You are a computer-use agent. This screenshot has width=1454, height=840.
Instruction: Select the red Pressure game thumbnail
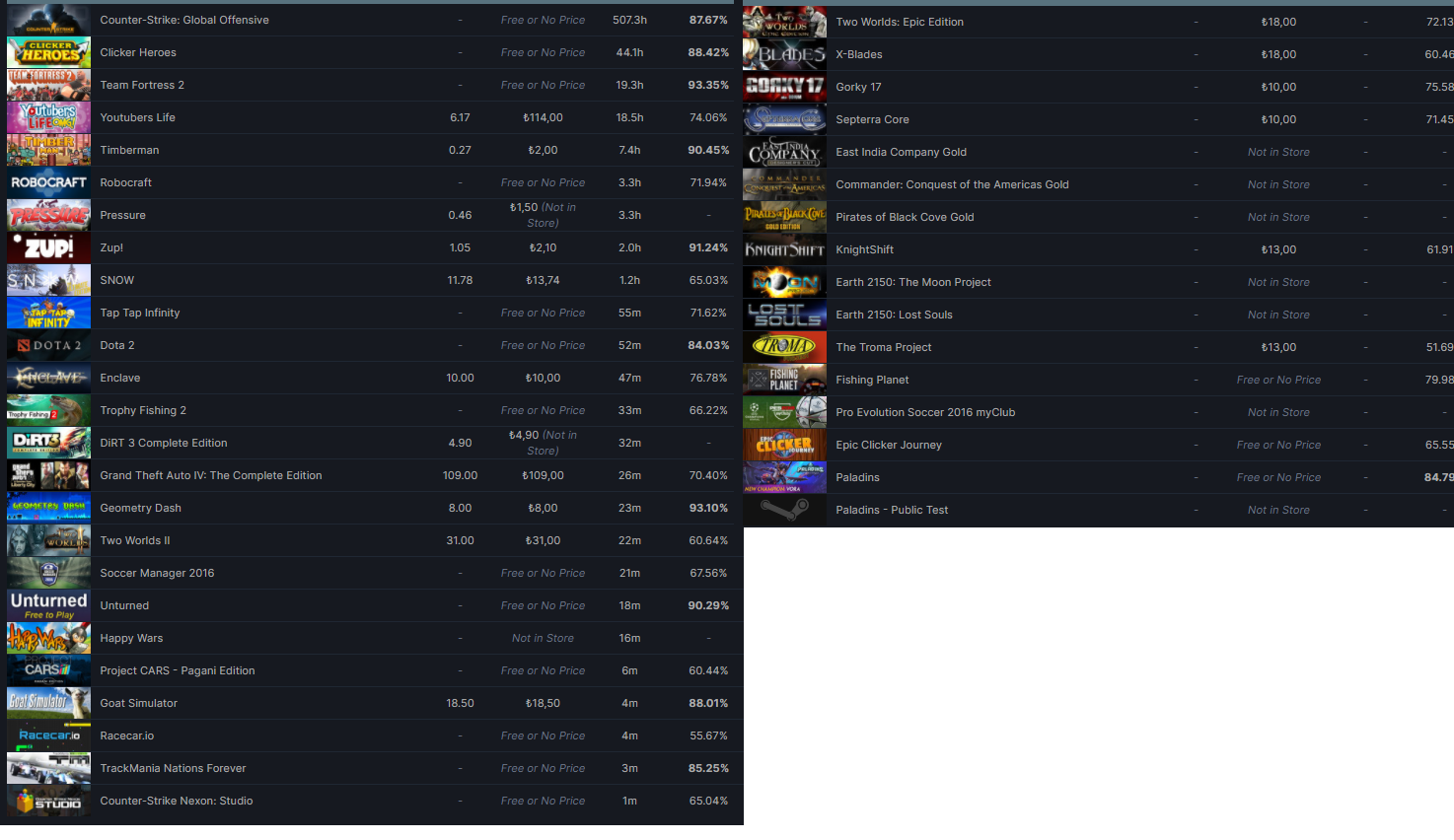tap(48, 215)
